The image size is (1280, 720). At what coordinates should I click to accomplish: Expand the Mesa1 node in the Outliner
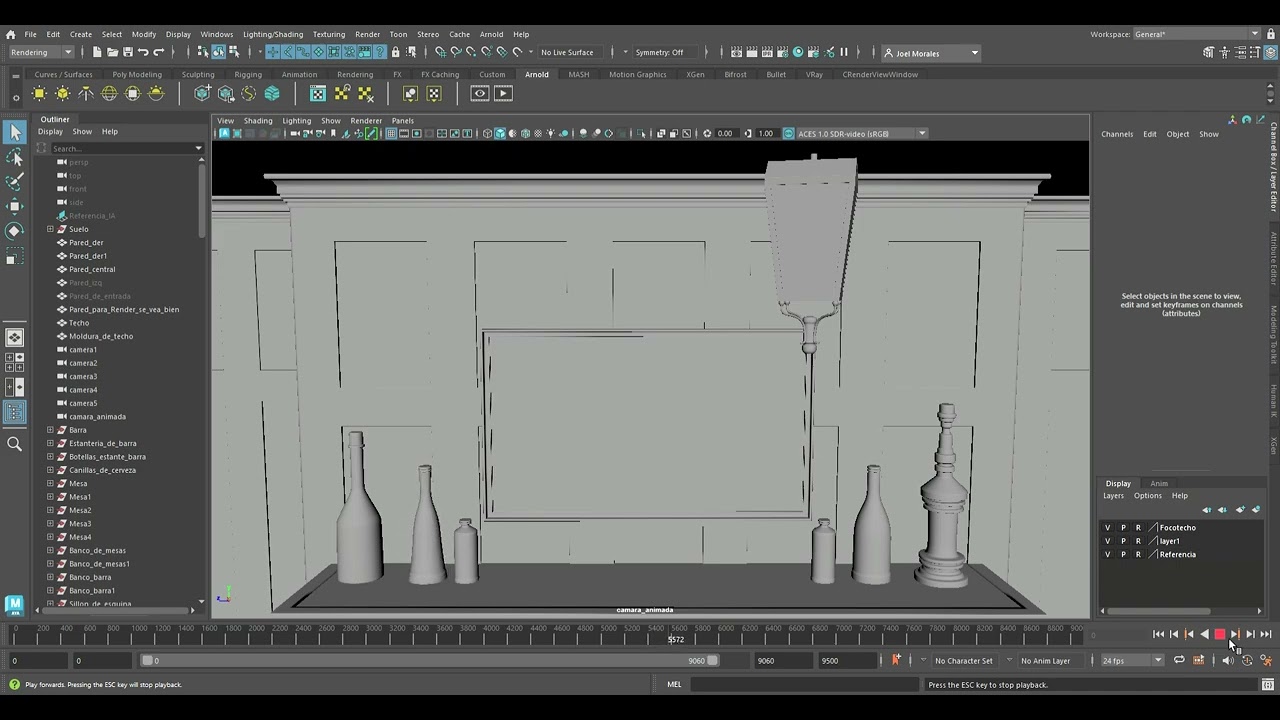coord(50,497)
